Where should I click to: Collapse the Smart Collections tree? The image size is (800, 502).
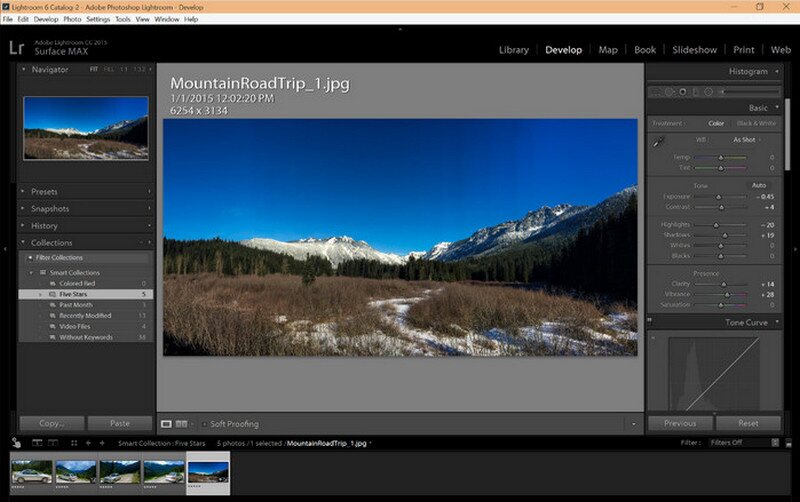pos(32,272)
